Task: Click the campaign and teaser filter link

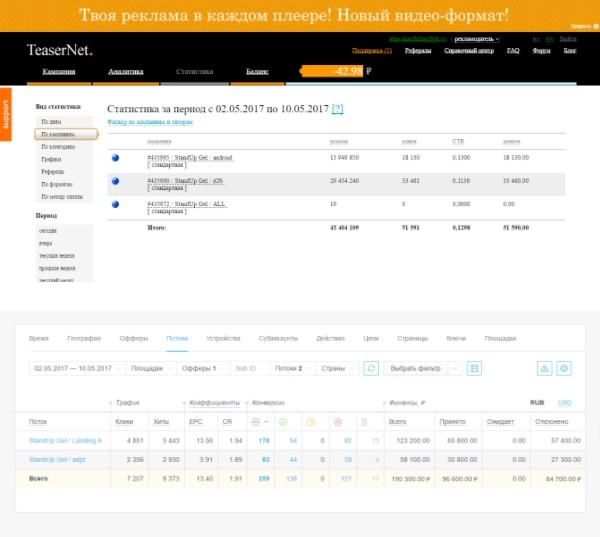Action: [x=150, y=122]
